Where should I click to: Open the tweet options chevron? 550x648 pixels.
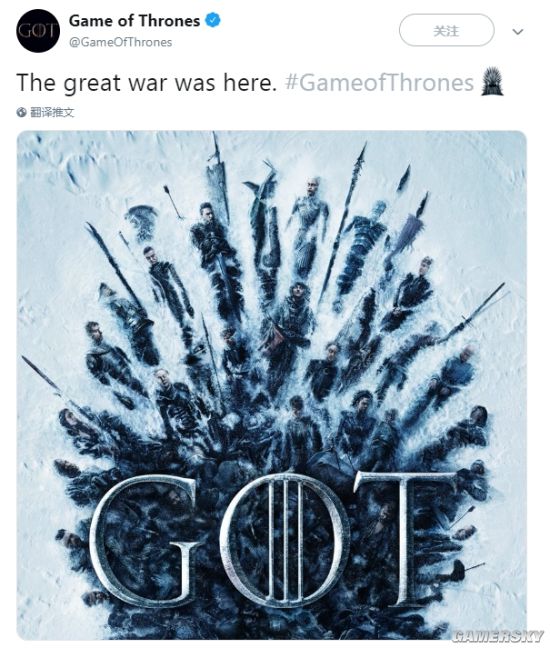(x=518, y=31)
